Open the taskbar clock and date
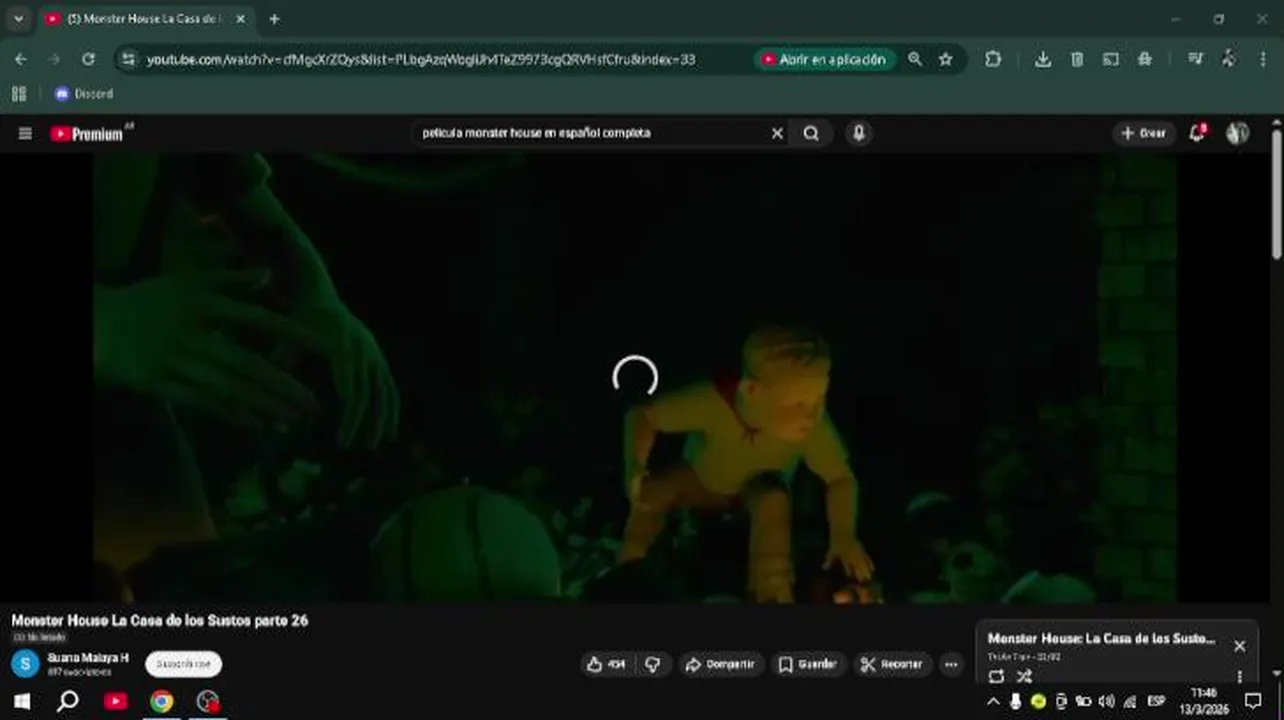The height and width of the screenshot is (720, 1284). point(1204,701)
